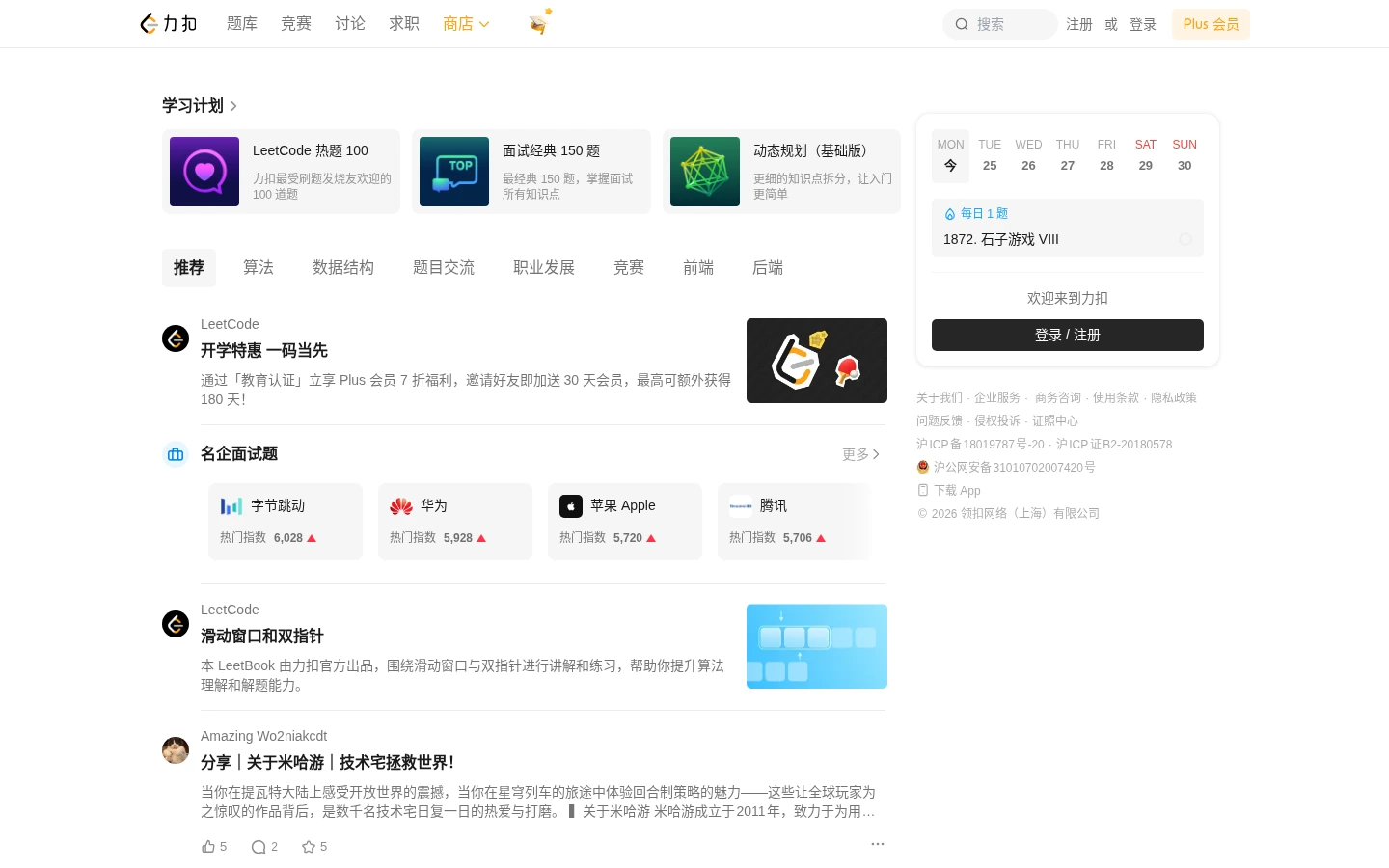Open the 关于我们 footer link

(x=940, y=397)
